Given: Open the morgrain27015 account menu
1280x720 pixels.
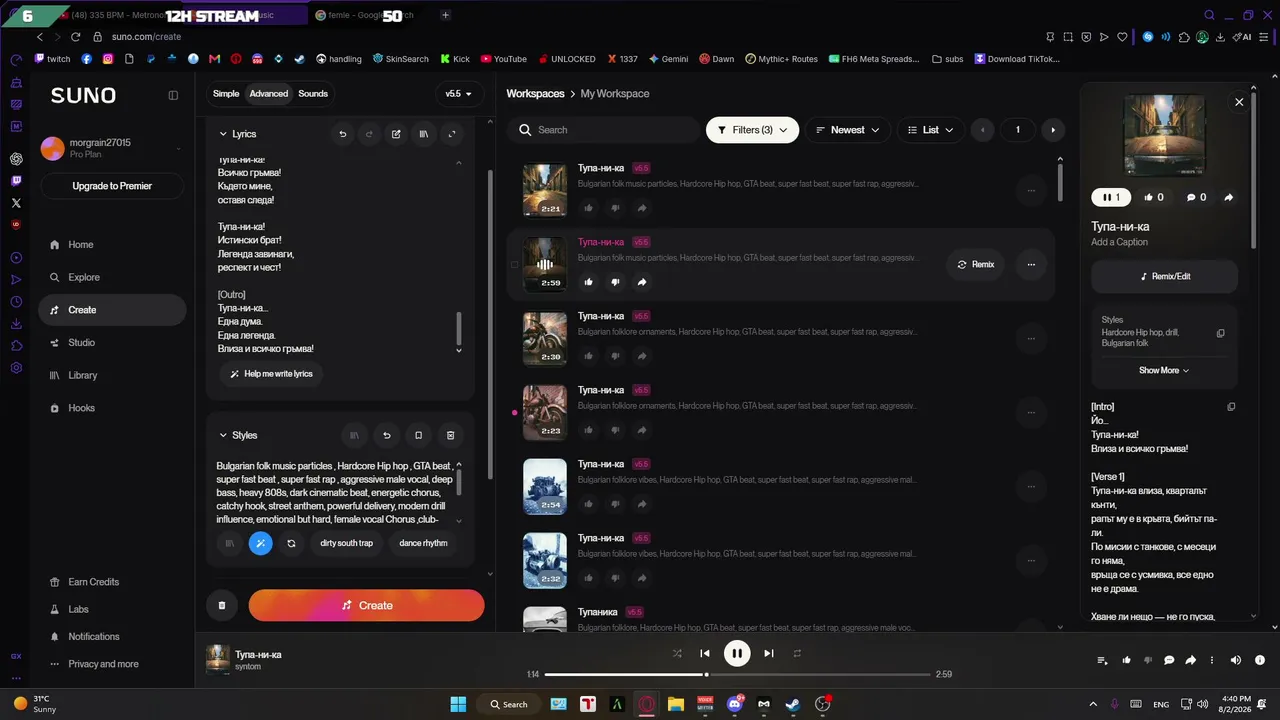Looking at the screenshot, I should (x=112, y=149).
